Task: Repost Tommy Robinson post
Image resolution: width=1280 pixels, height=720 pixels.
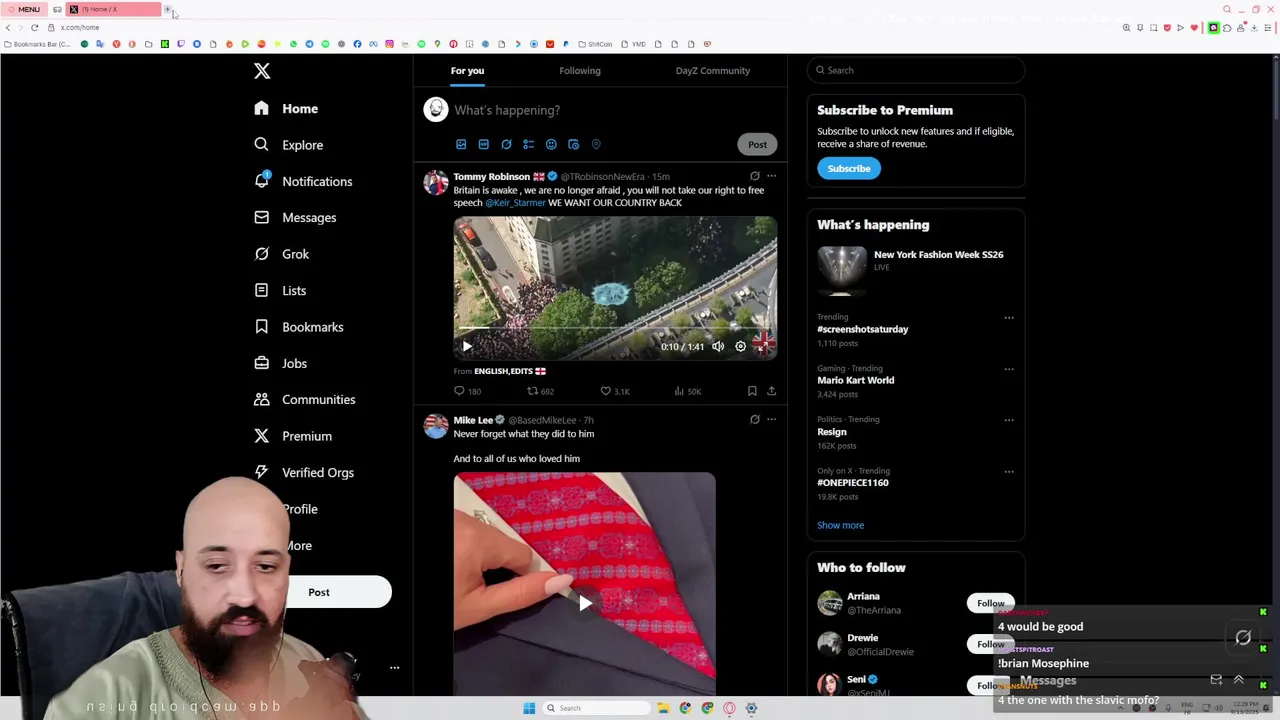Action: [540, 391]
